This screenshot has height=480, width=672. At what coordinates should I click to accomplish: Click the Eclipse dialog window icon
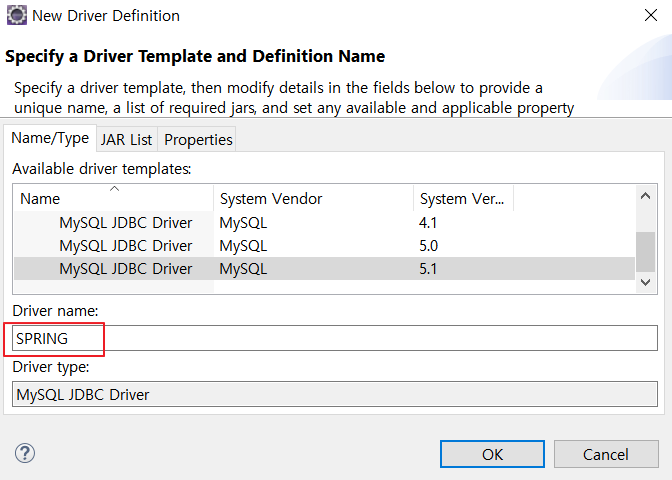point(17,15)
